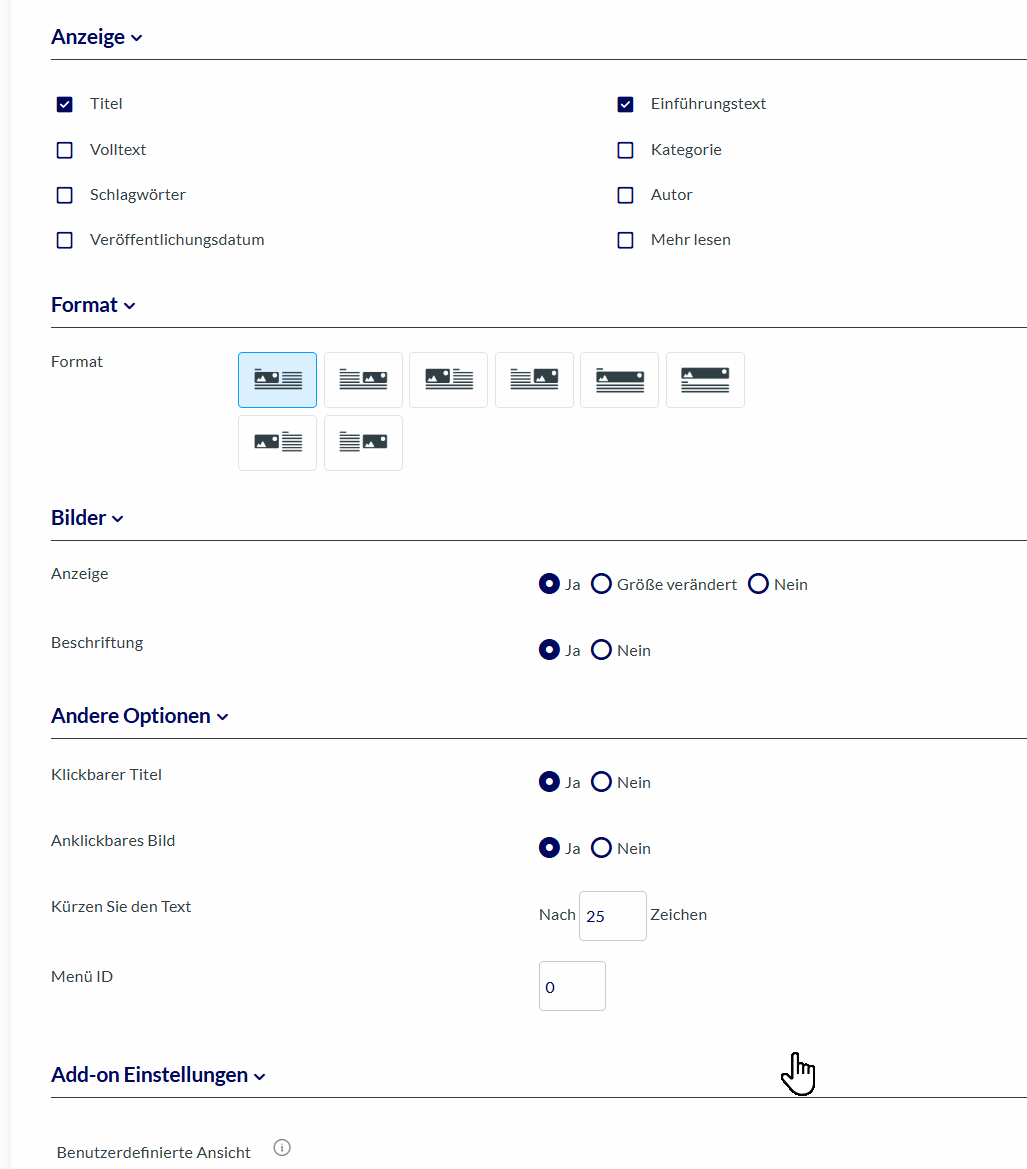Click the character count field showing 25
This screenshot has height=1169, width=1027.
tap(612, 916)
